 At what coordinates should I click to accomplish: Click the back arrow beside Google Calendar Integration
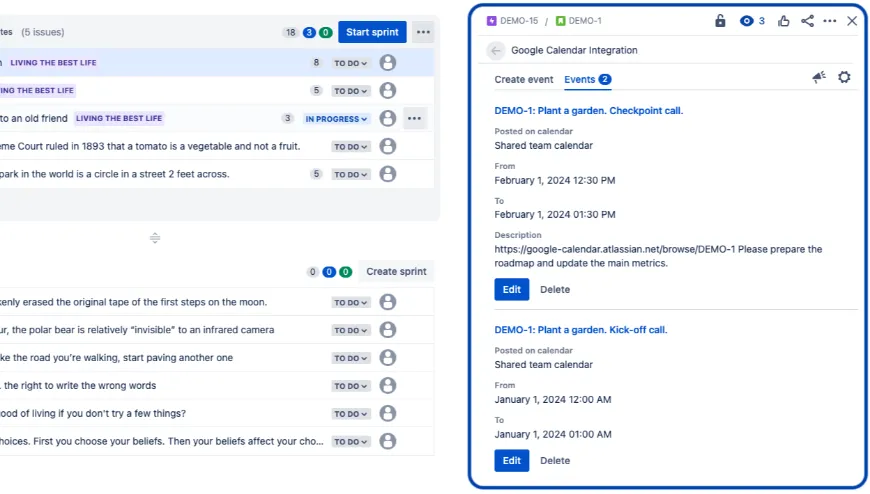tap(495, 51)
